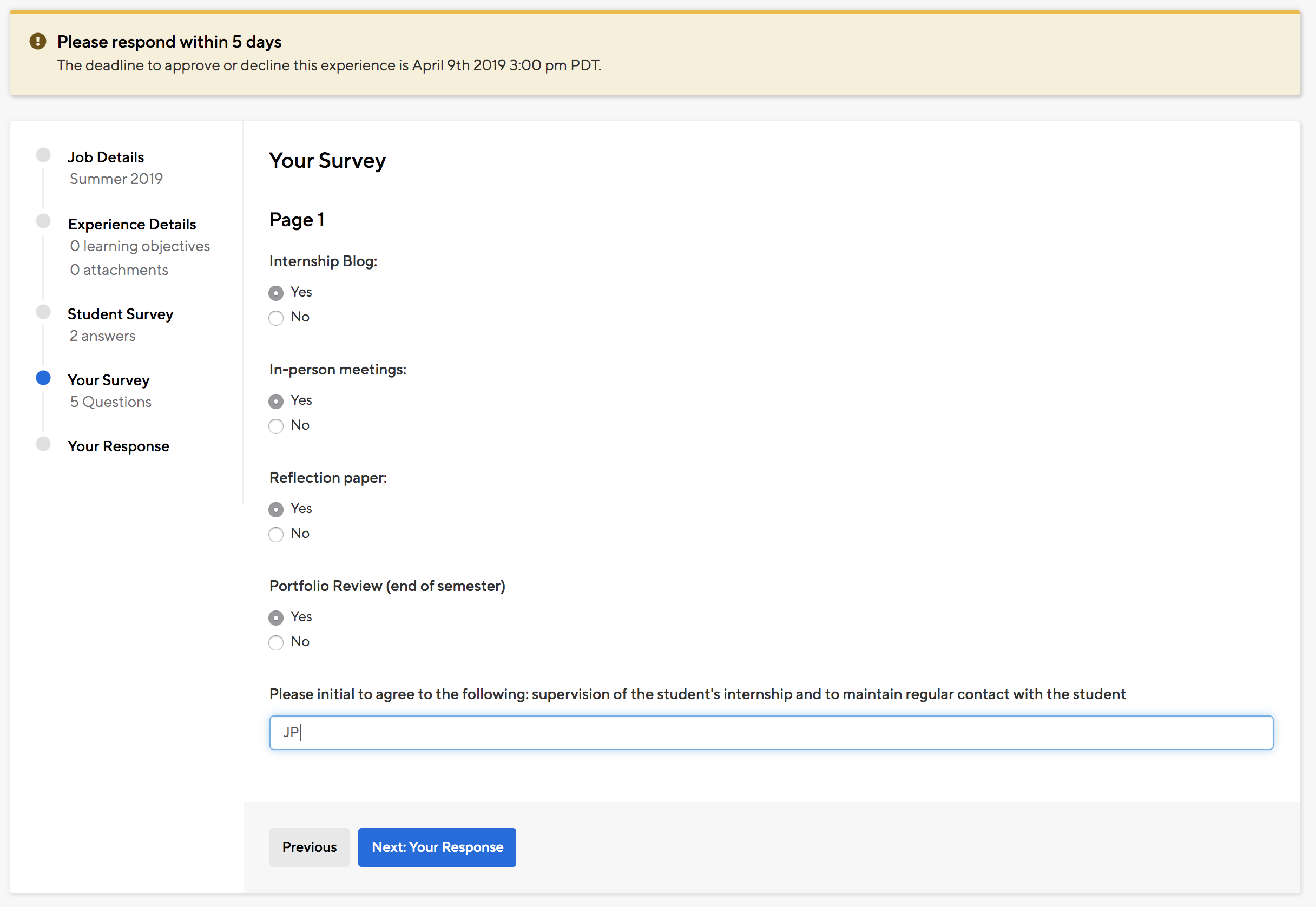Viewport: 1316px width, 907px height.
Task: Focus the initials text field
Action: point(771,733)
